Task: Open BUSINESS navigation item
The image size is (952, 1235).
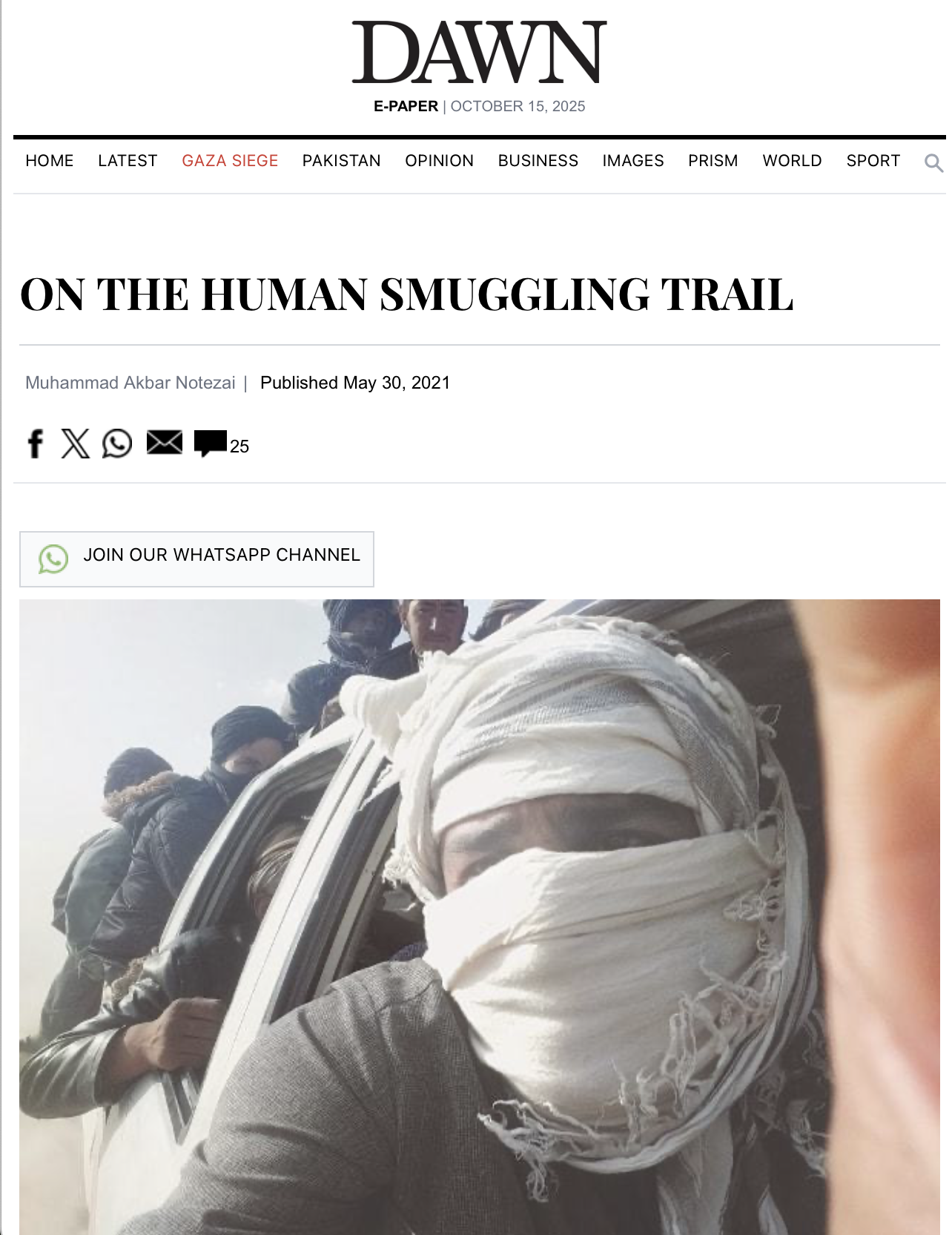Action: (x=538, y=161)
